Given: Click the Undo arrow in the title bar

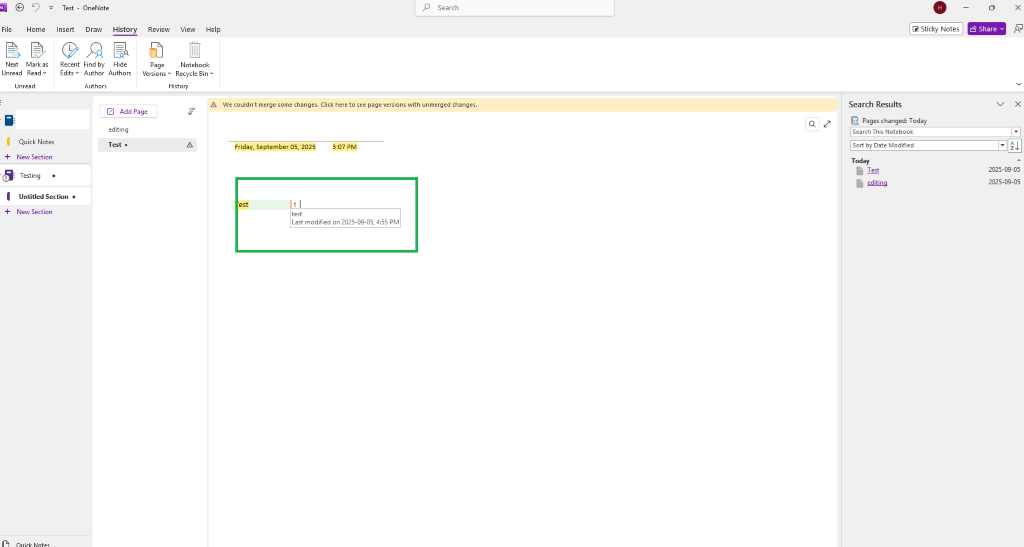Looking at the screenshot, I should coord(36,8).
